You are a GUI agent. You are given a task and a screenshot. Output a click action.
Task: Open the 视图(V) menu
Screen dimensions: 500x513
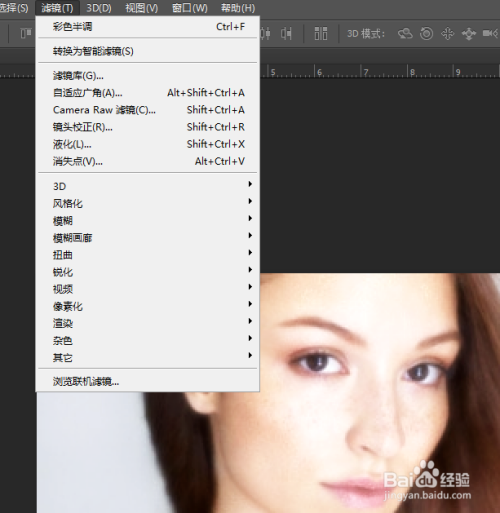(142, 8)
